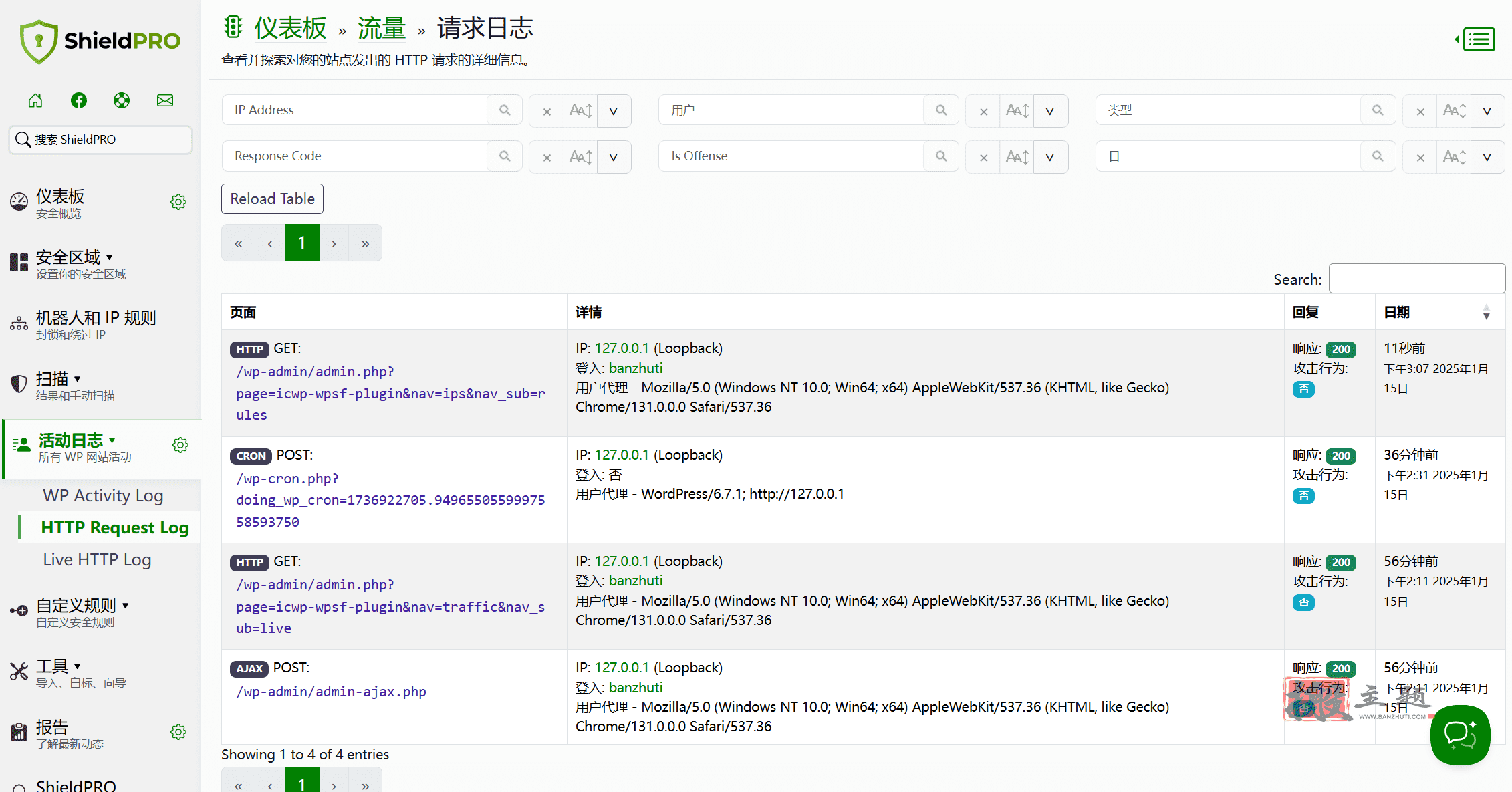
Task: Open Response Code filter dropdown arrow
Action: [x=614, y=157]
